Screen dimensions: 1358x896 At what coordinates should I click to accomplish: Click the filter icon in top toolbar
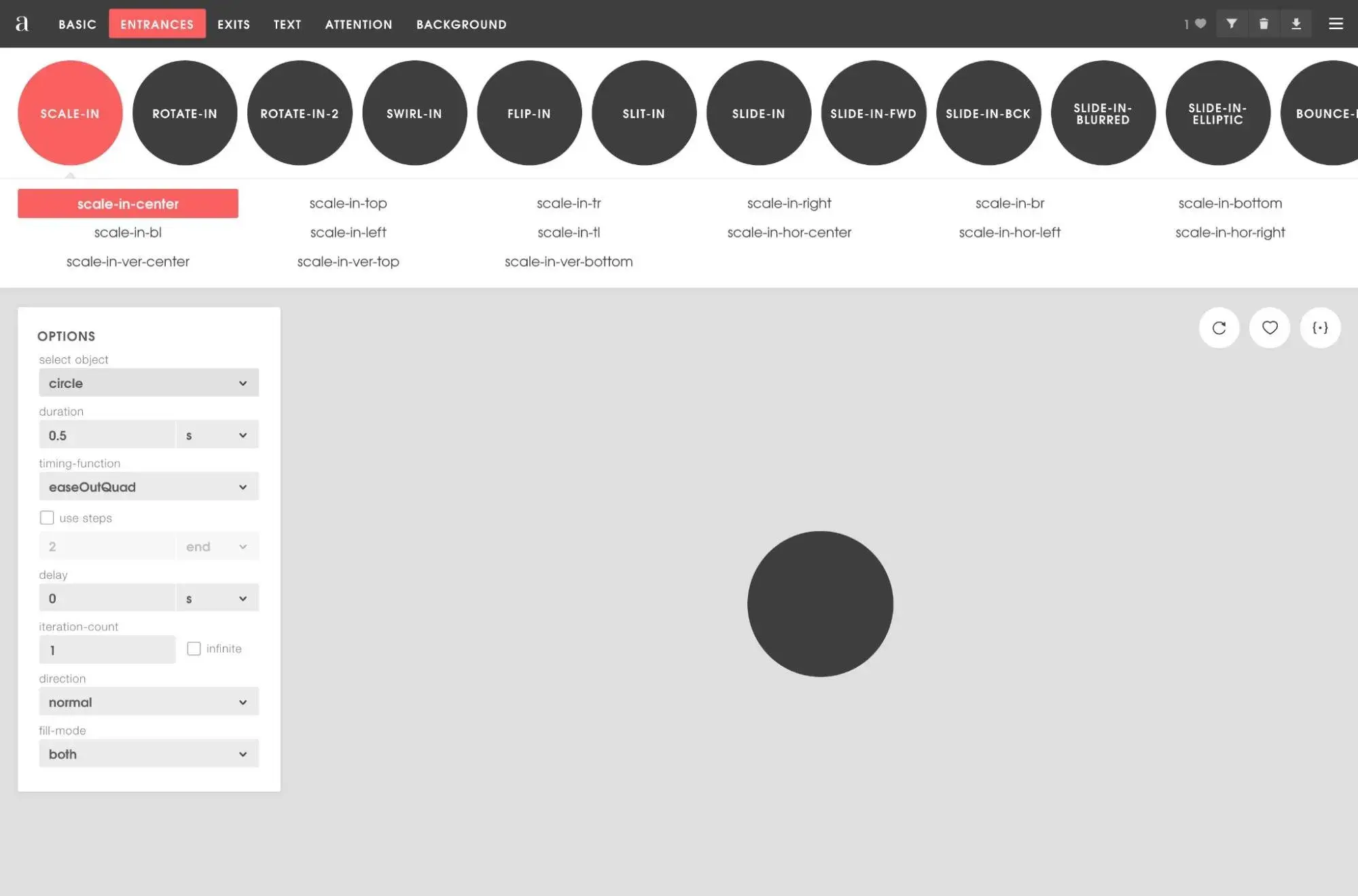(x=1231, y=23)
